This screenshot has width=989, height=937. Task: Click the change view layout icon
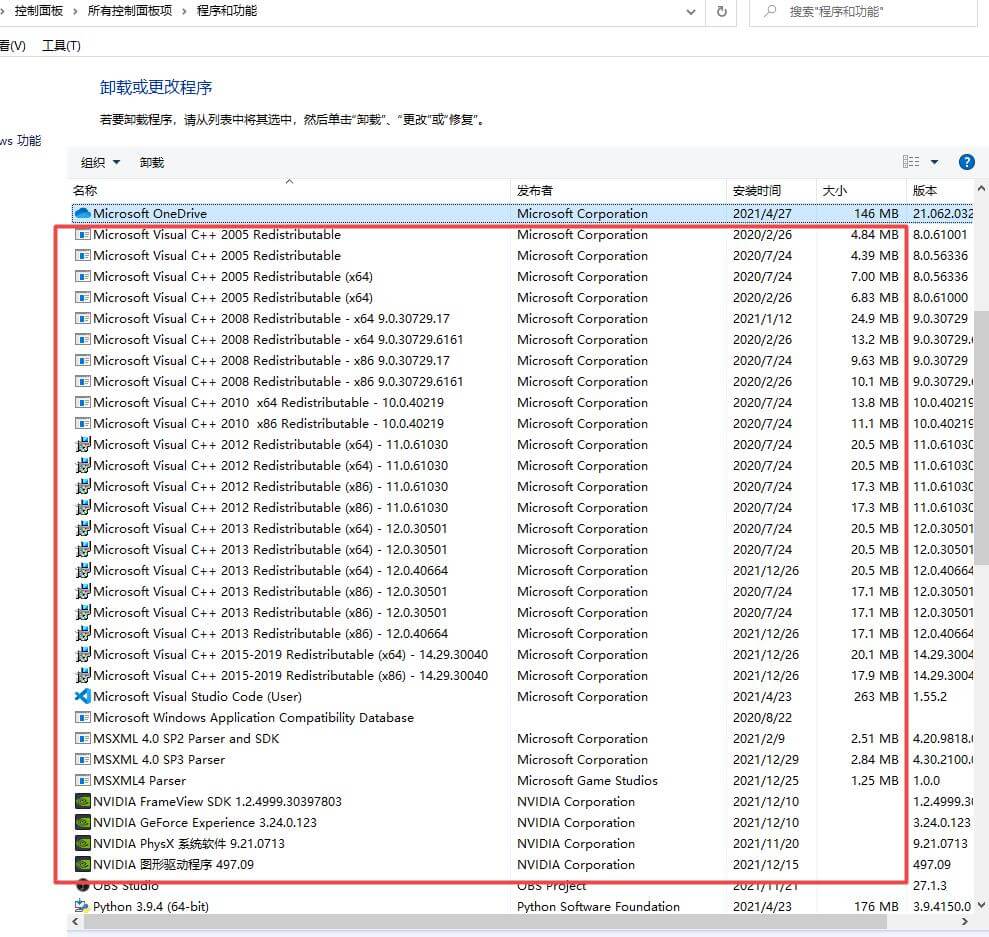coord(911,162)
